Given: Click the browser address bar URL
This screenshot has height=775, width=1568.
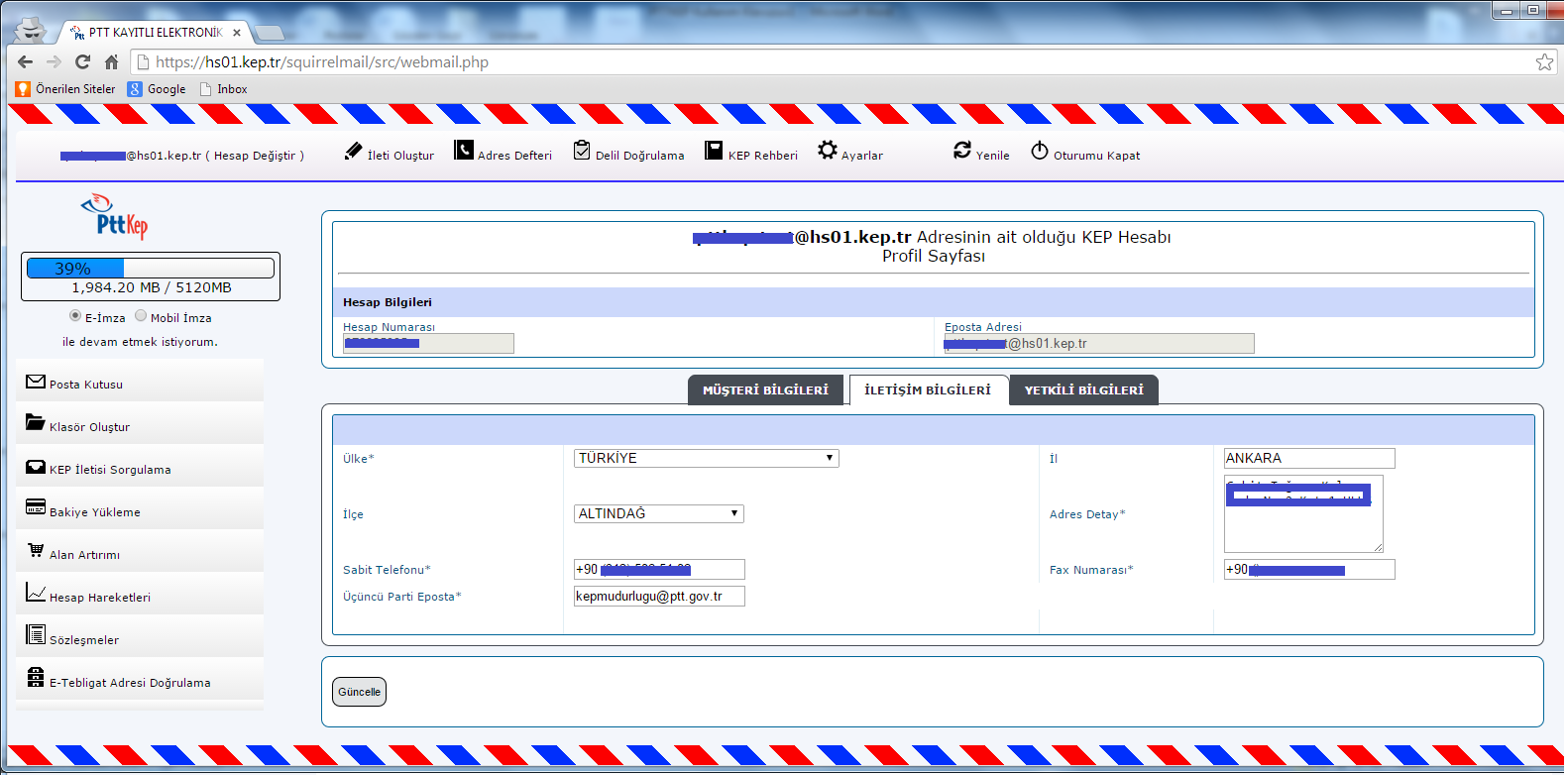Looking at the screenshot, I should pos(322,61).
